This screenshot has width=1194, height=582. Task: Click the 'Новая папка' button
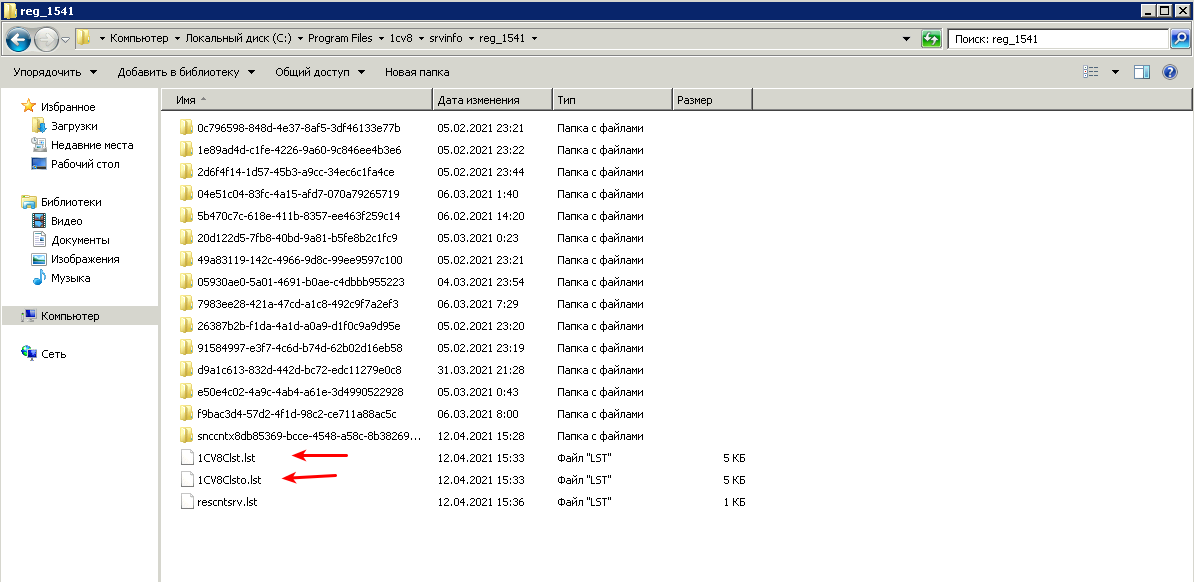coord(417,72)
